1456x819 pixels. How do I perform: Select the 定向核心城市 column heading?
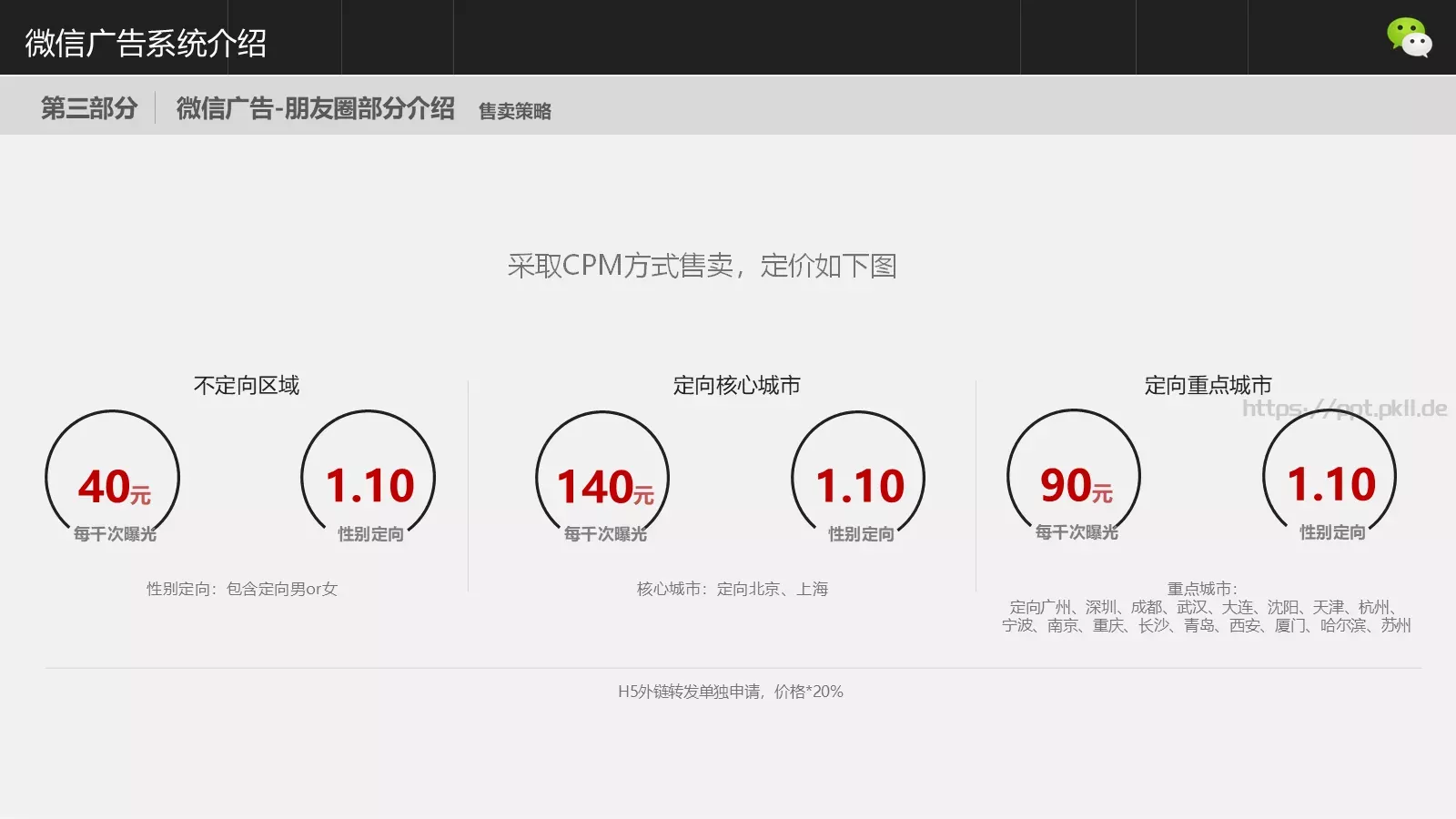click(736, 386)
